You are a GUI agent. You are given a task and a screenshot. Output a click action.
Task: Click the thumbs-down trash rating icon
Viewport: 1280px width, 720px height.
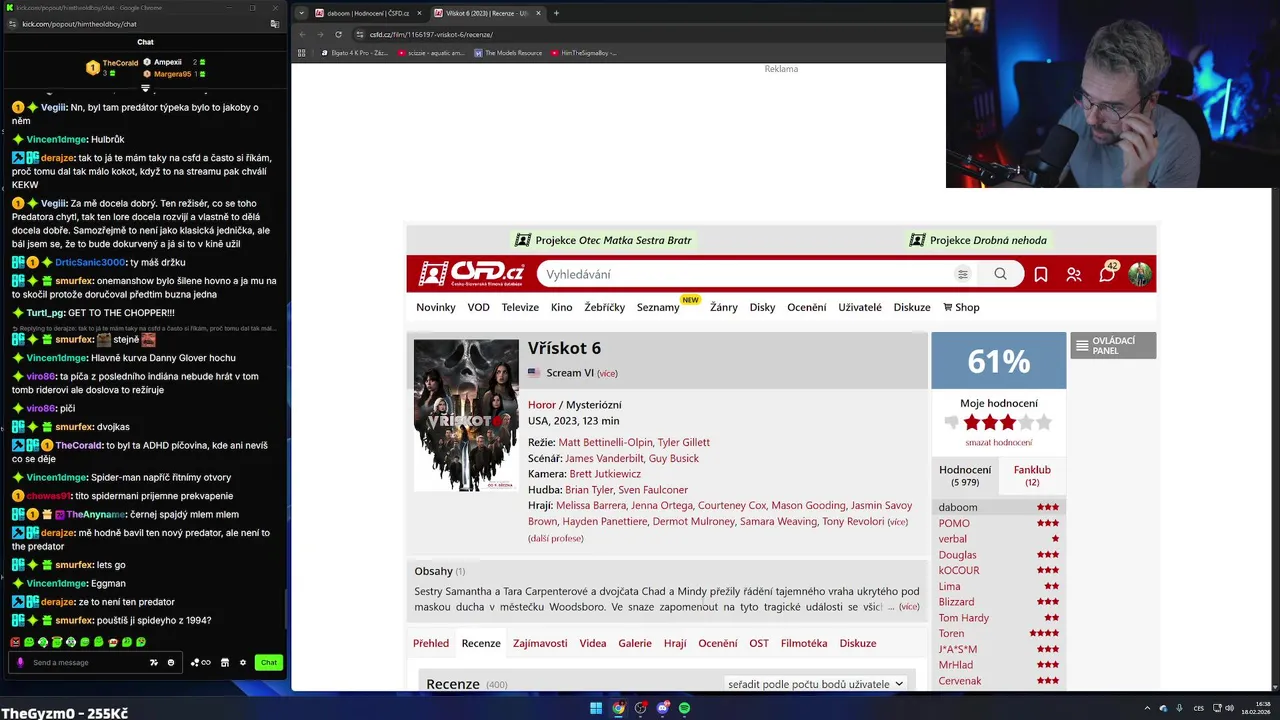pos(951,422)
